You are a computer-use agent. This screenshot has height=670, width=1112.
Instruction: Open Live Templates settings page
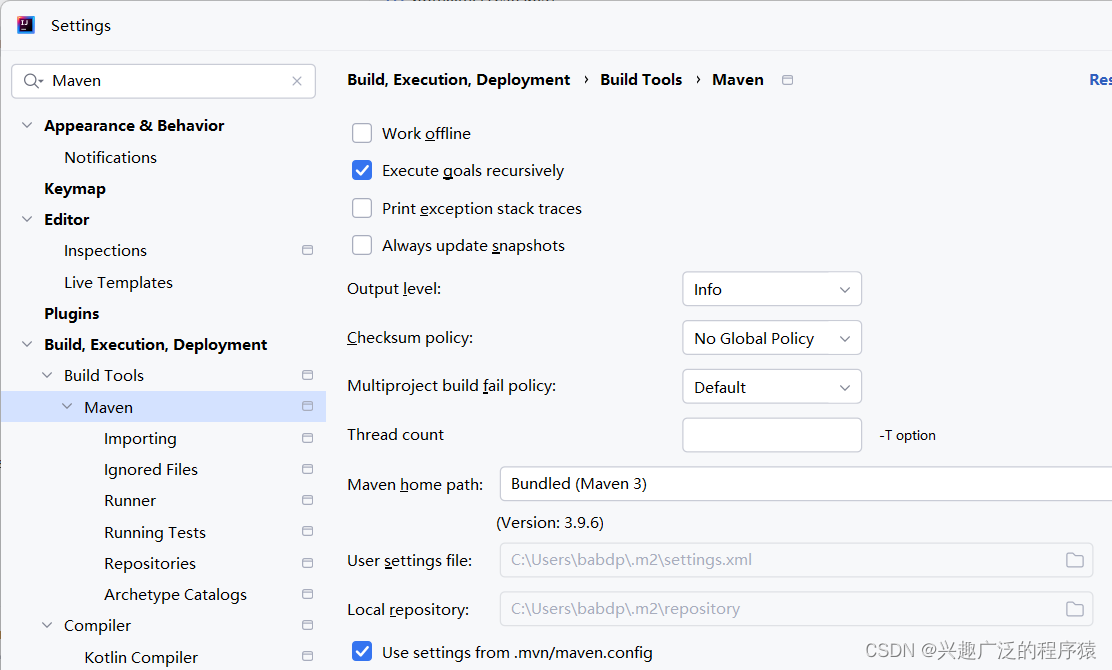click(x=118, y=282)
